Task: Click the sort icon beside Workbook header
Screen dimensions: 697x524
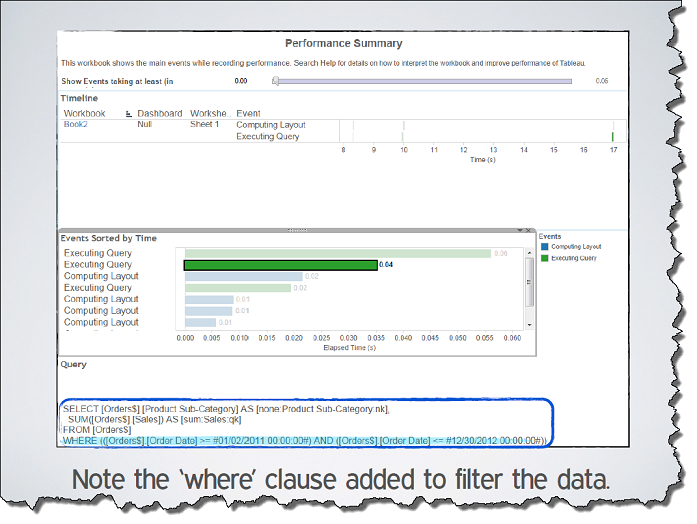Action: [x=129, y=114]
